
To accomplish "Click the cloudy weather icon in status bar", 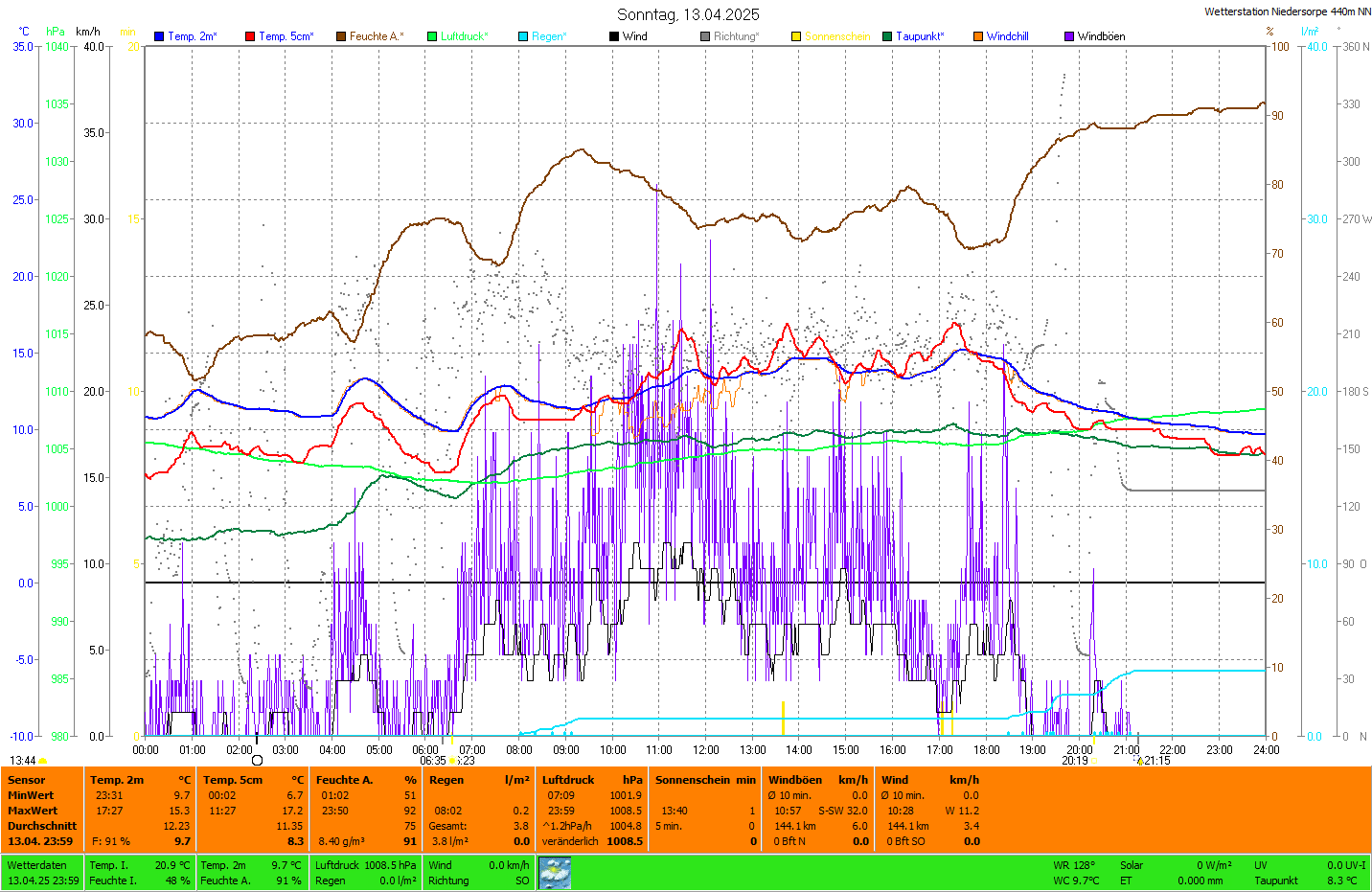I will click(555, 872).
